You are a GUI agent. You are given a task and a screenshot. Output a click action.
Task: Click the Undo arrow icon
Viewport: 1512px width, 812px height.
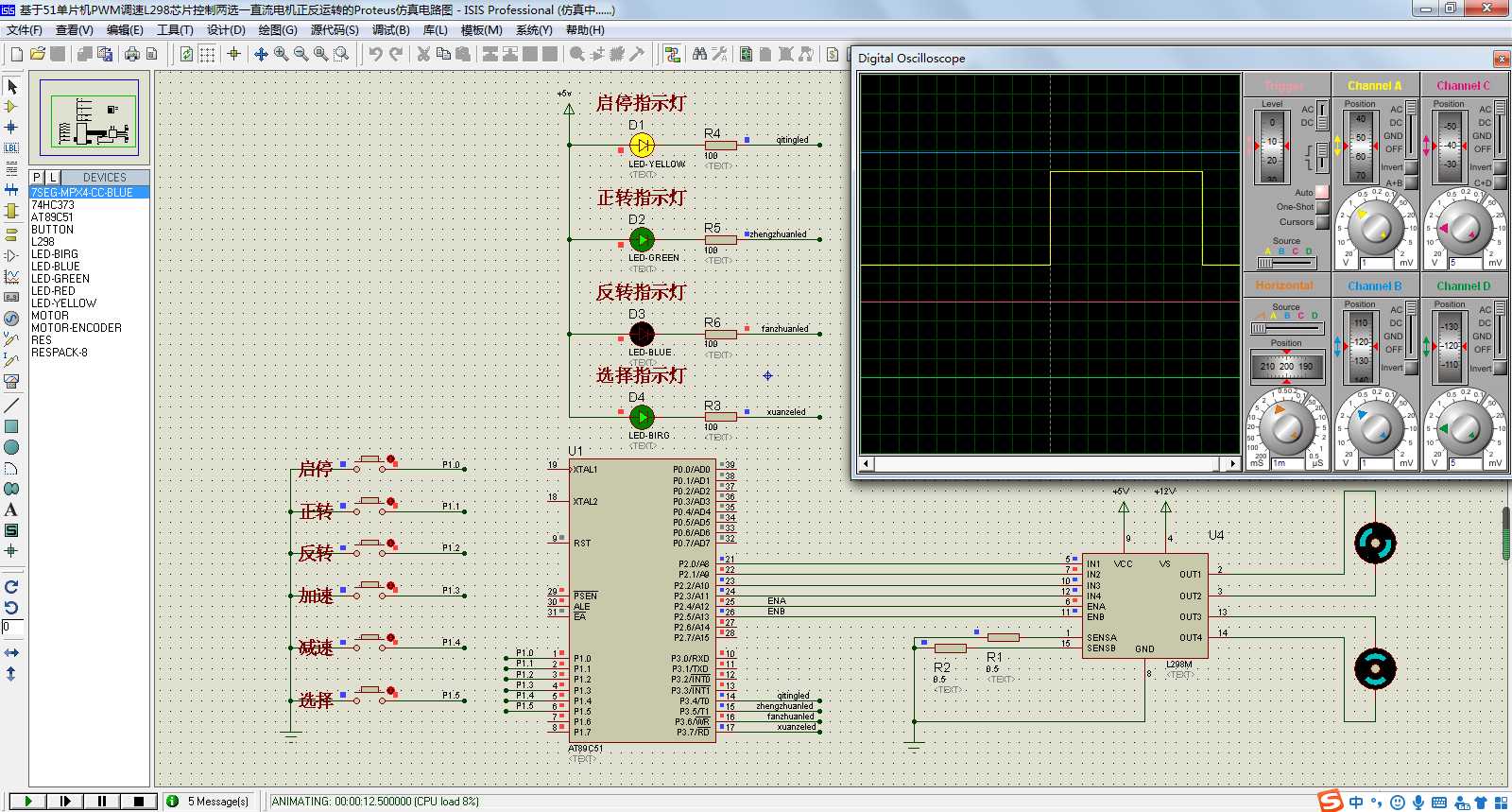[375, 54]
